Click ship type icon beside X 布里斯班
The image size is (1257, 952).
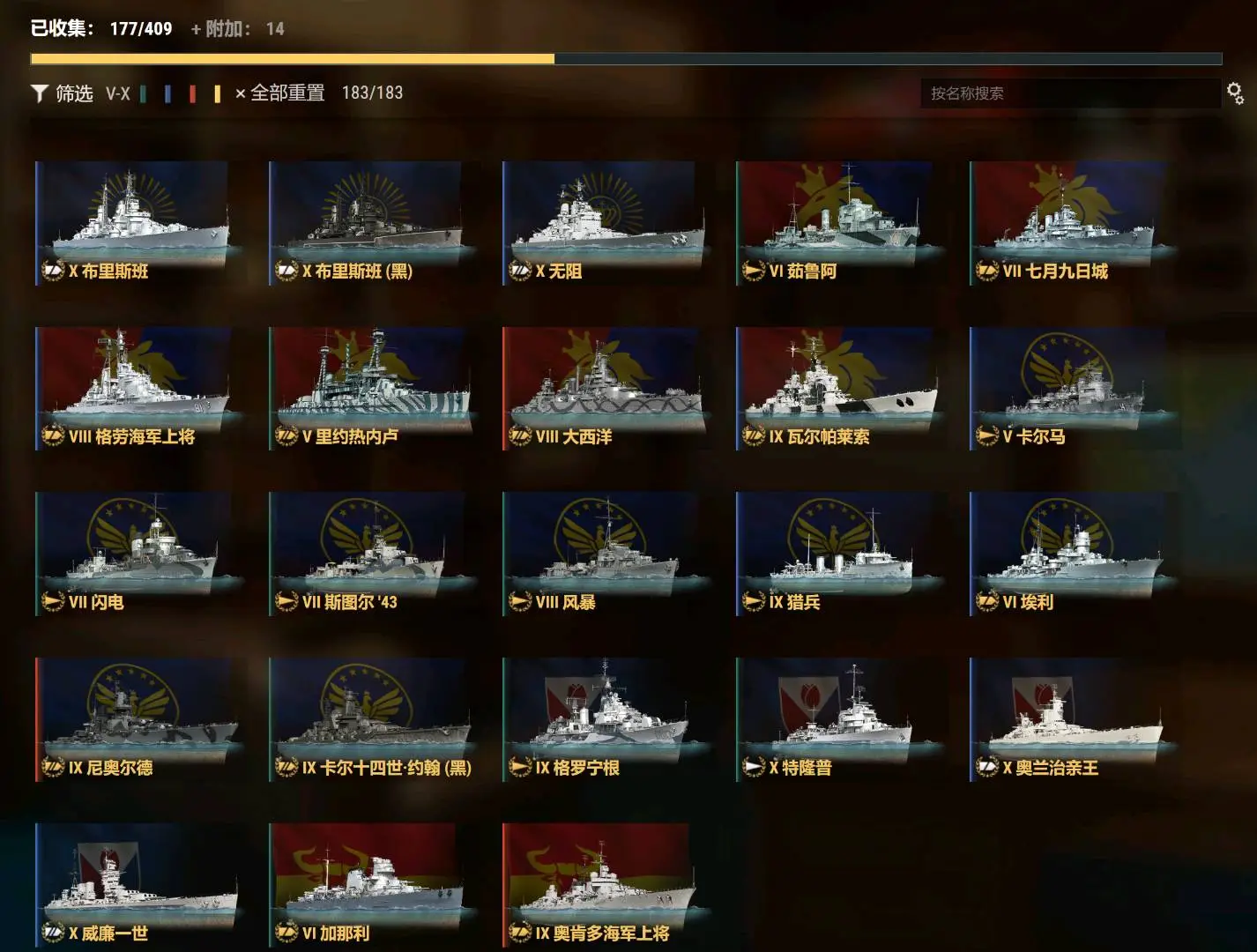pos(54,271)
